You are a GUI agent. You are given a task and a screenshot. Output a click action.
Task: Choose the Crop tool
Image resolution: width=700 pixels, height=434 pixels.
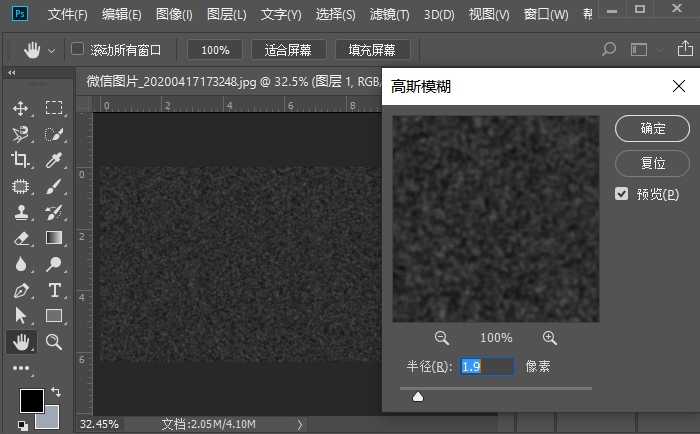(20, 160)
